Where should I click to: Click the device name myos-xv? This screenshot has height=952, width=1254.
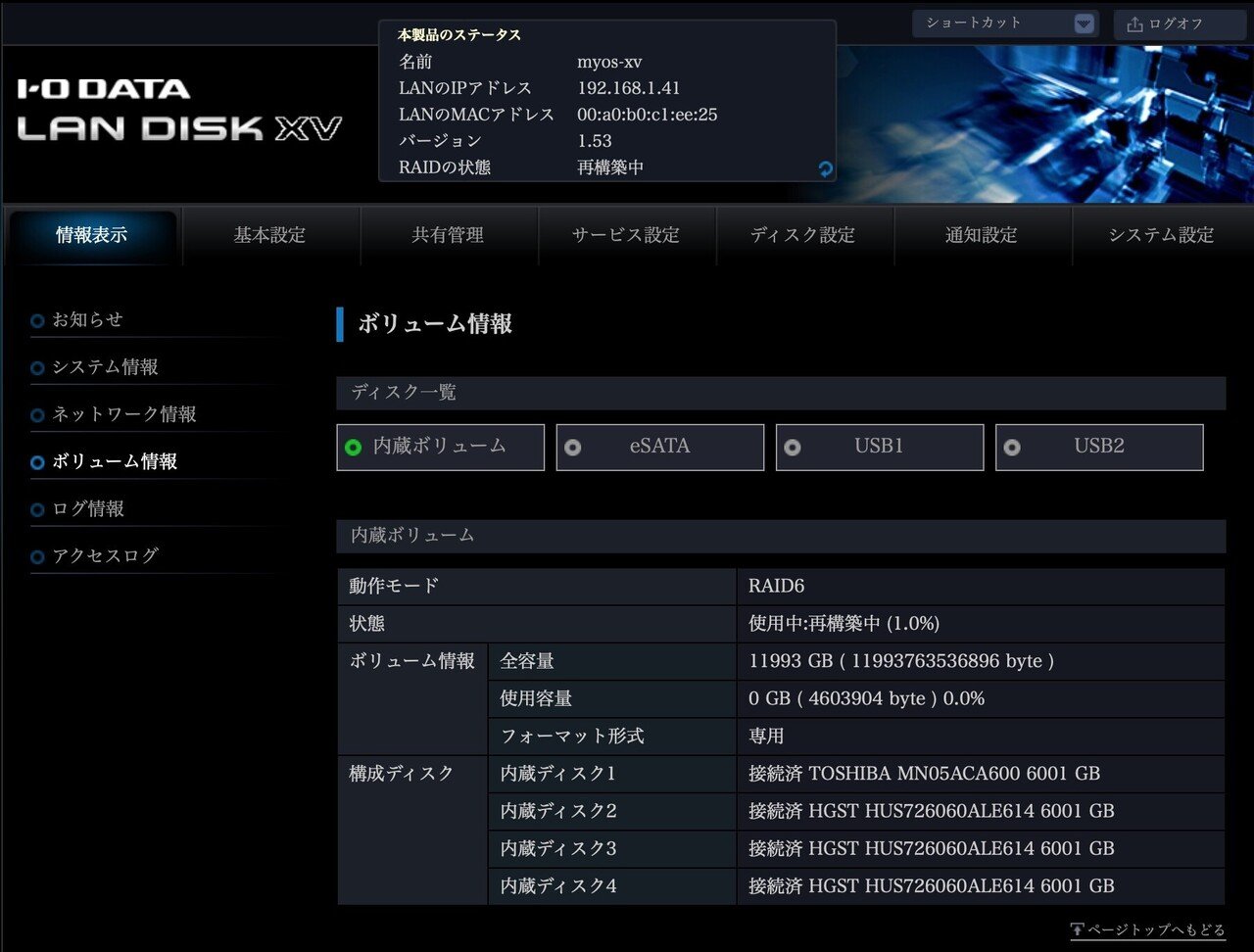coord(609,62)
